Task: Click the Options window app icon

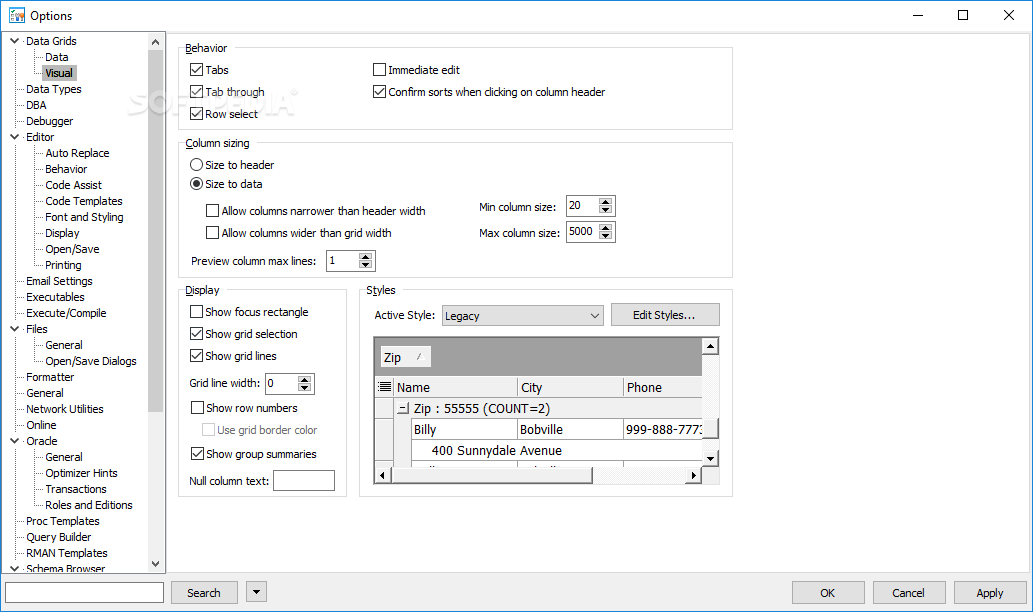Action: [x=16, y=15]
